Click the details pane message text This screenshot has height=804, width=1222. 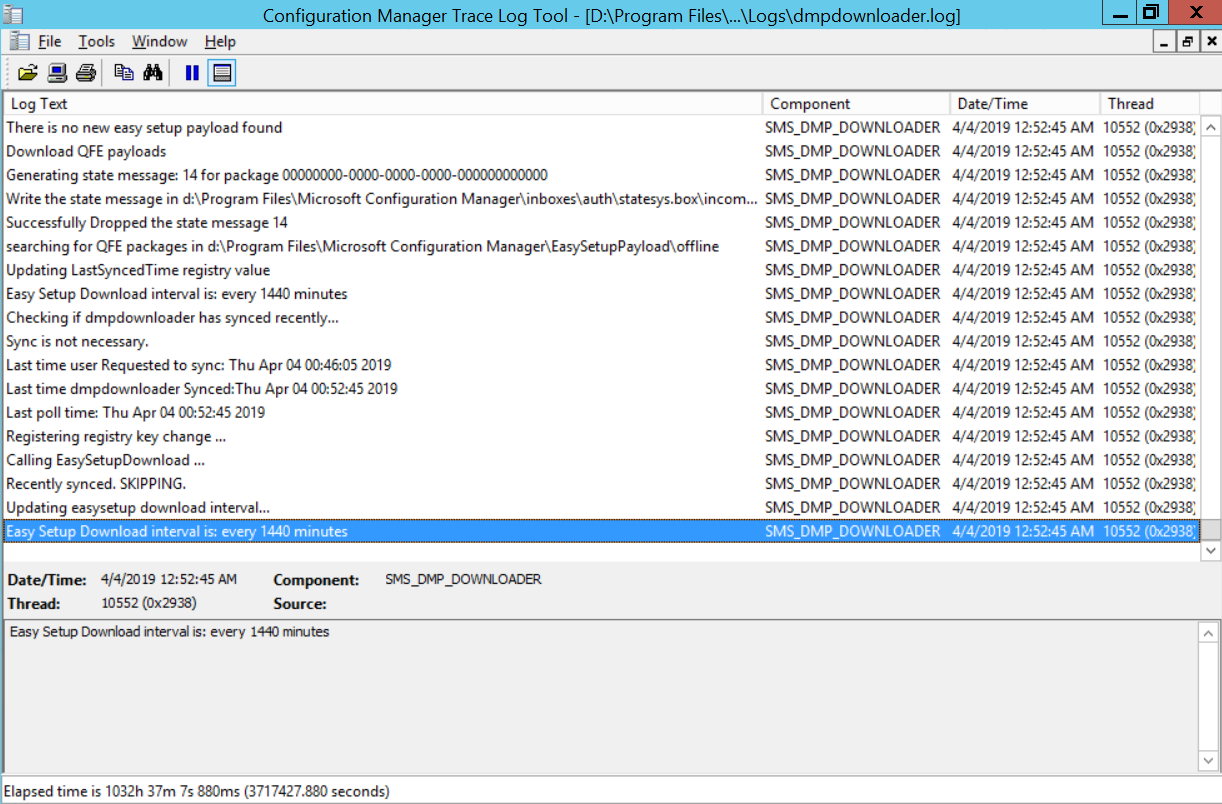[170, 632]
